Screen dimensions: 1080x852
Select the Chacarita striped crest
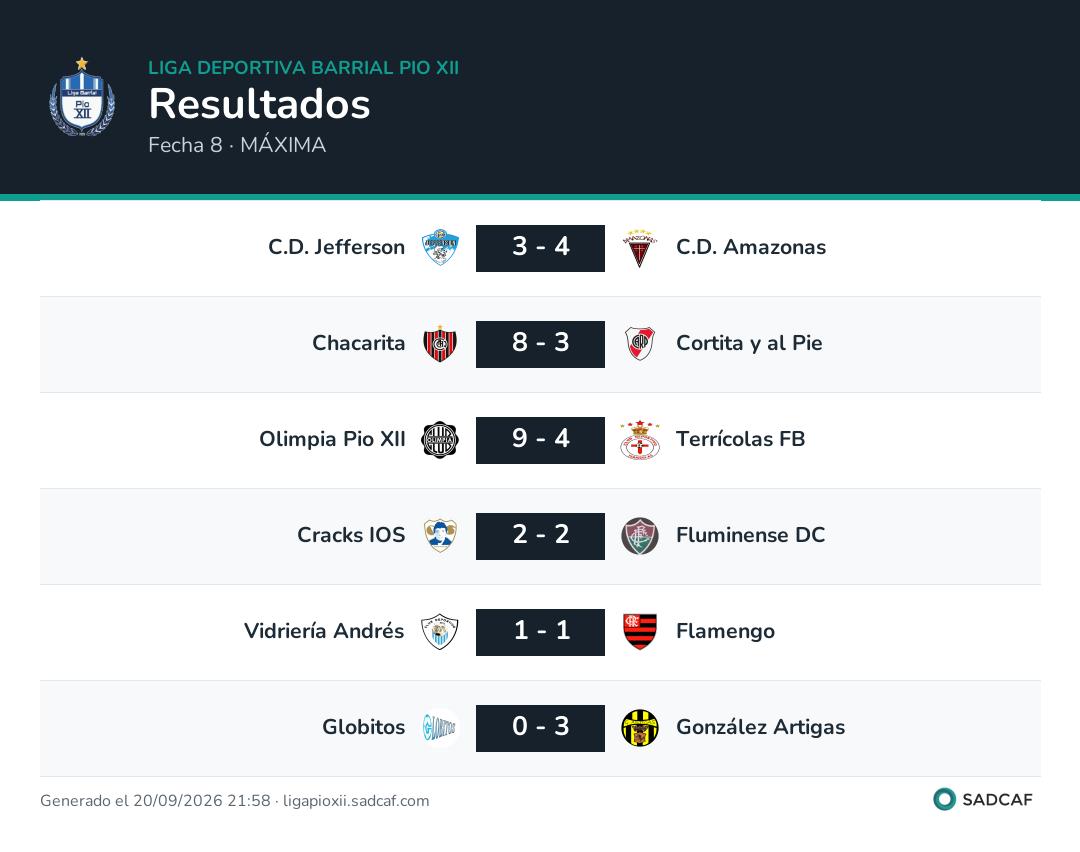[440, 343]
